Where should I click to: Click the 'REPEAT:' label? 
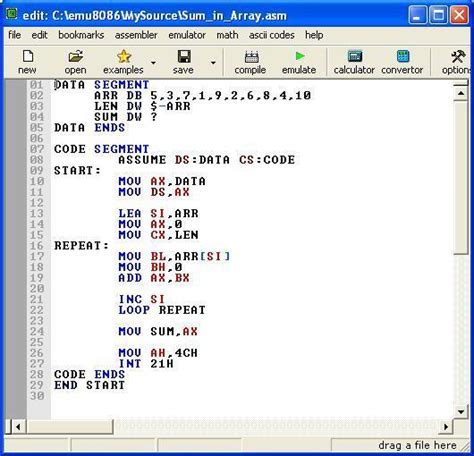(81, 246)
